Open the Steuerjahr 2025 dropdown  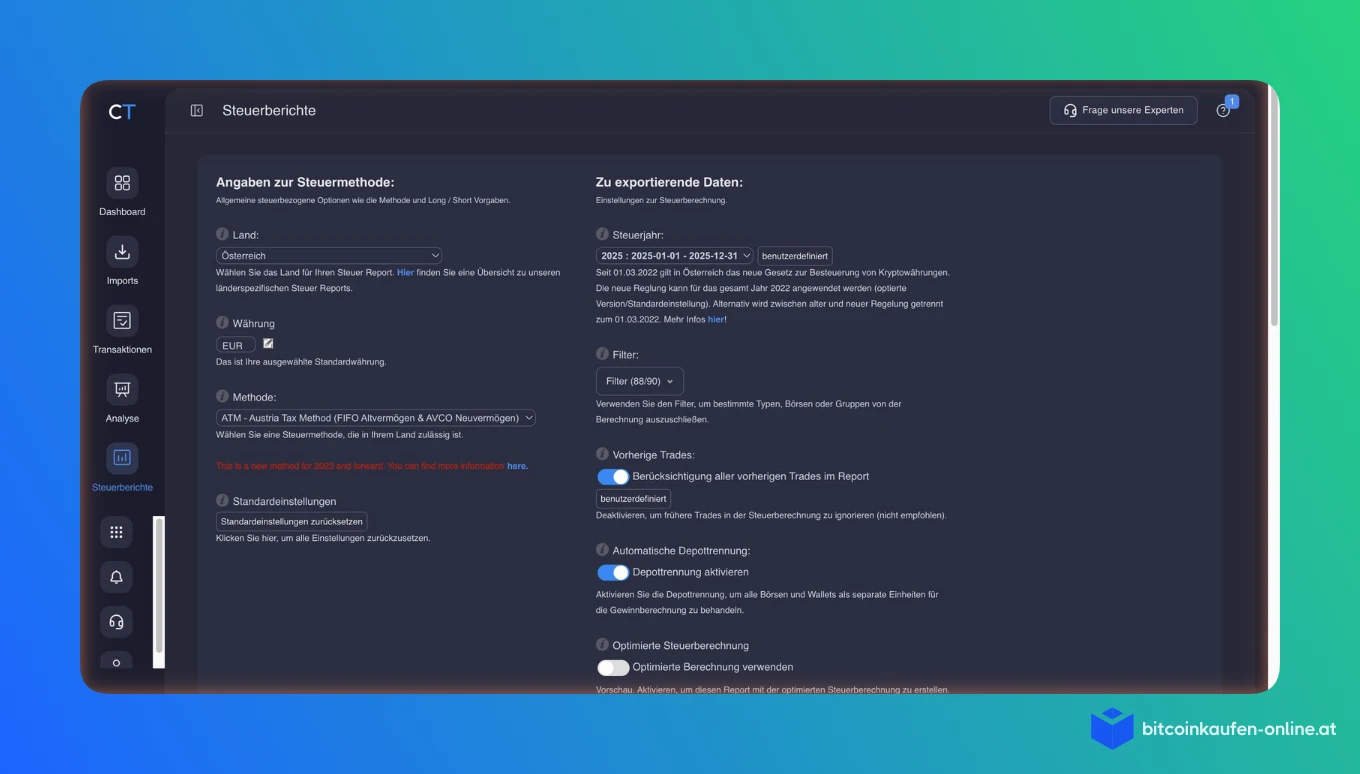click(x=675, y=256)
